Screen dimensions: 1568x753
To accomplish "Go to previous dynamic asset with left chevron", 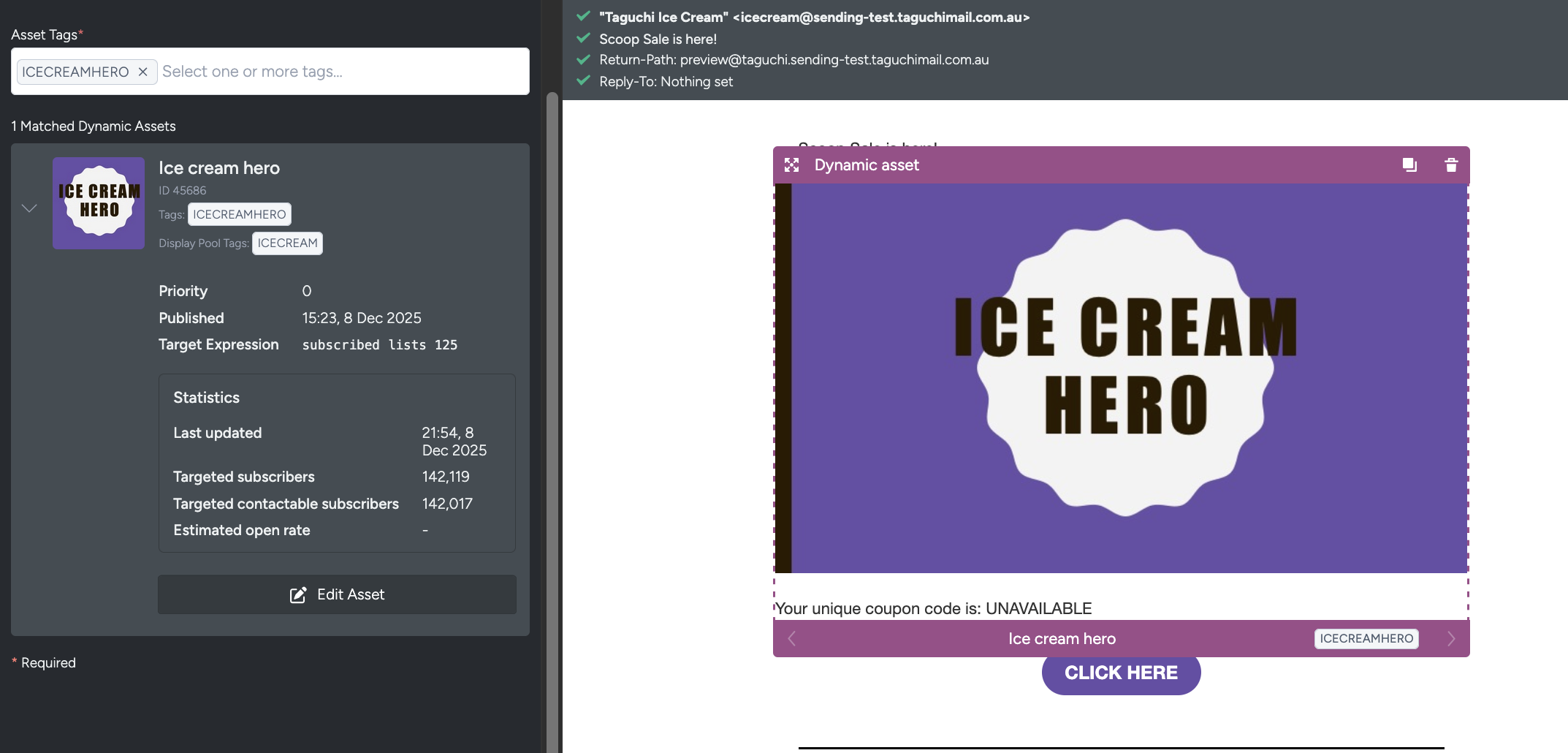I will 791,638.
